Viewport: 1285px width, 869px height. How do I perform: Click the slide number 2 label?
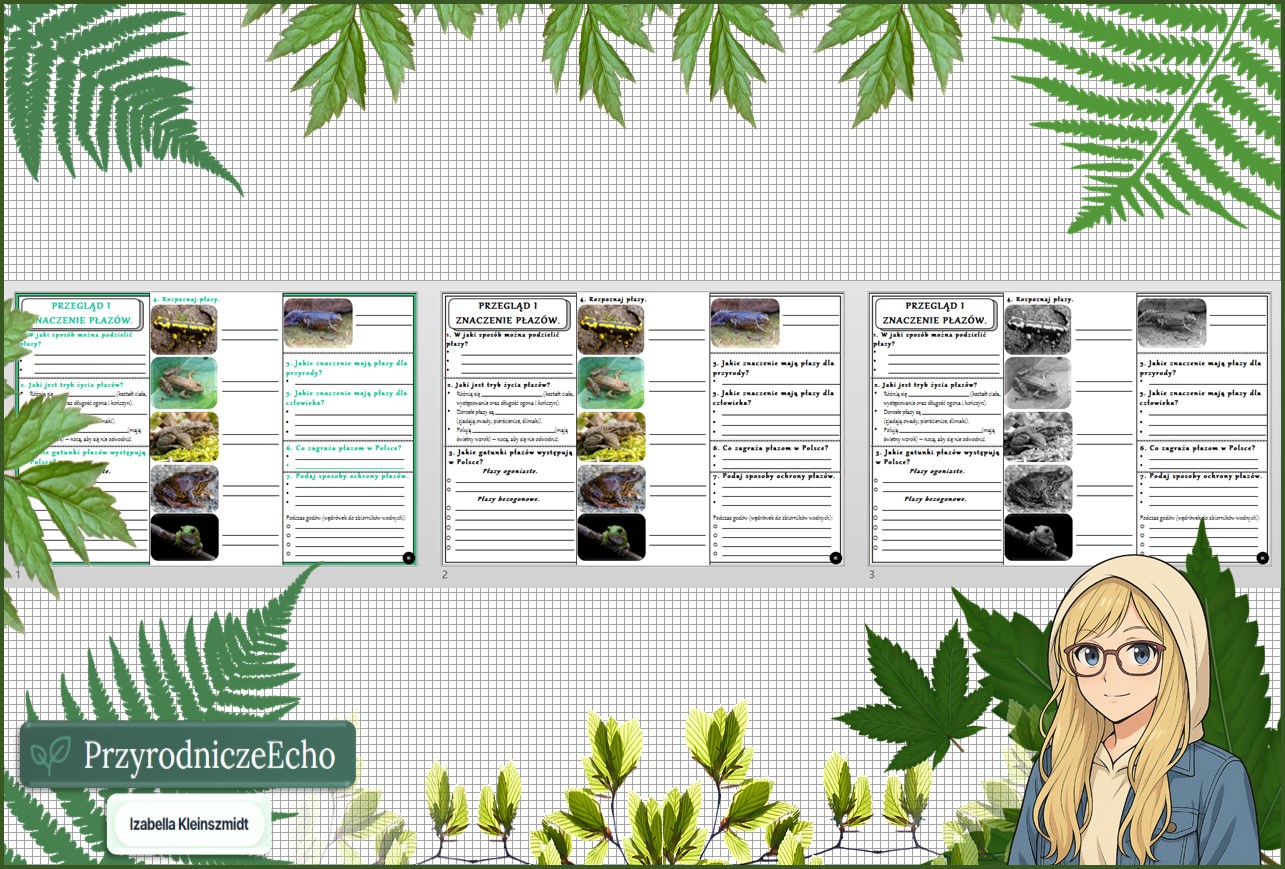[445, 575]
